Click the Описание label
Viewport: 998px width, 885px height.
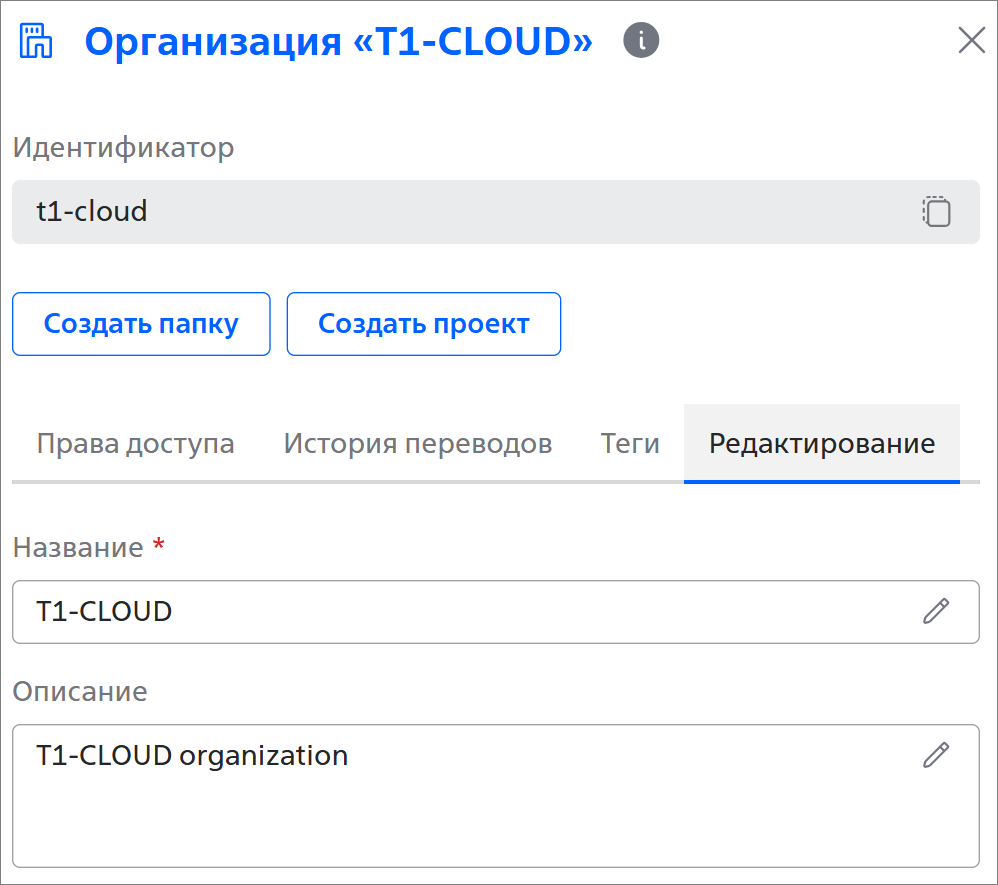pos(80,691)
